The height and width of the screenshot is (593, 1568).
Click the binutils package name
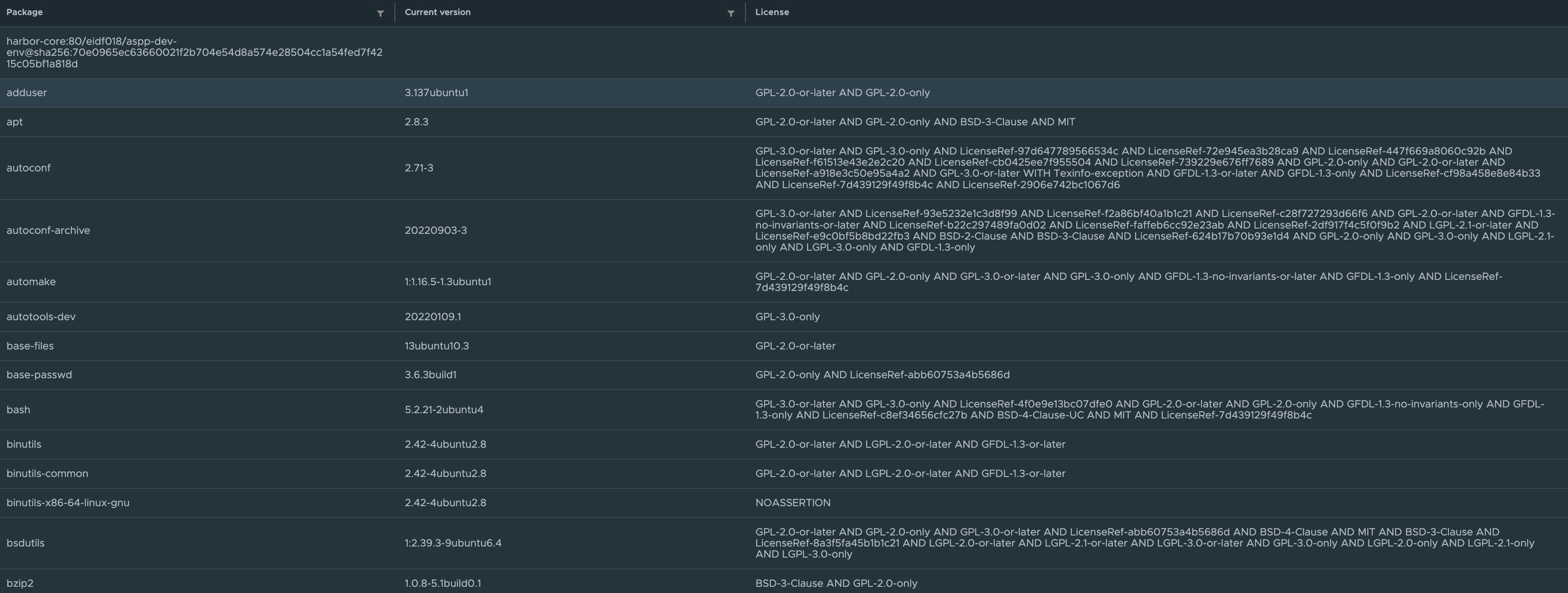click(x=24, y=445)
